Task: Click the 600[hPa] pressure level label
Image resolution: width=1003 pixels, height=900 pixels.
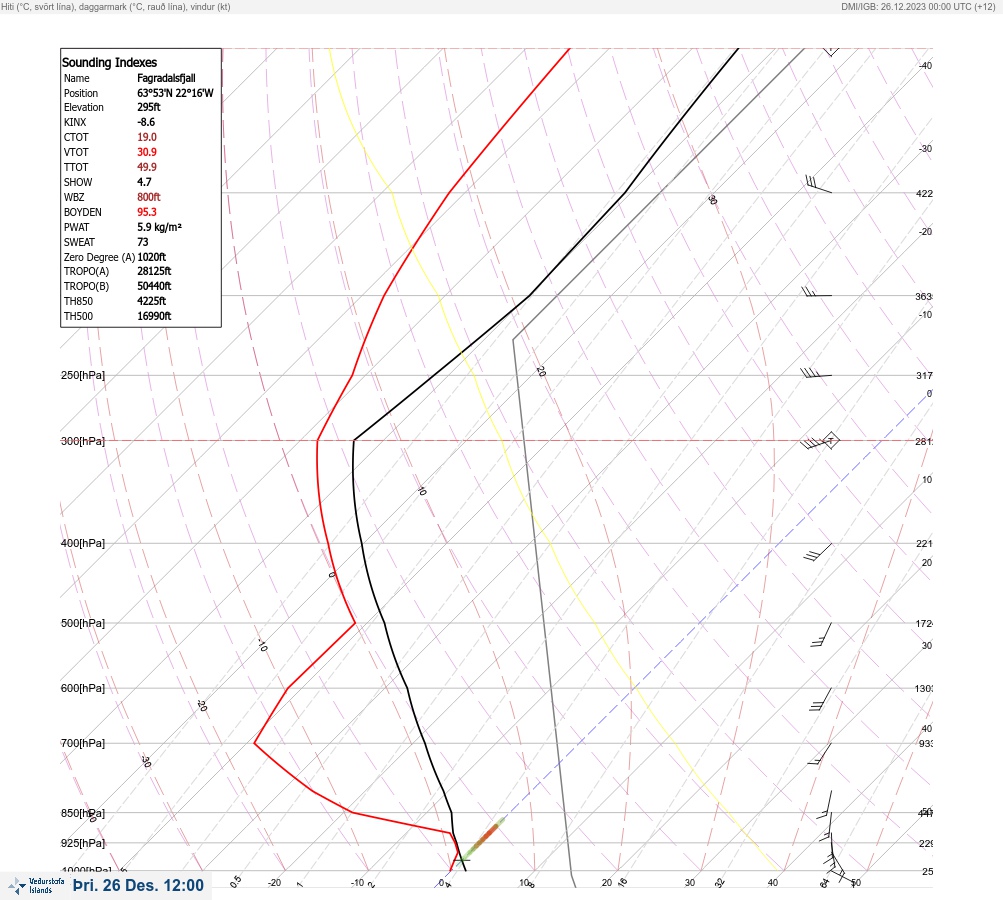Action: point(83,688)
